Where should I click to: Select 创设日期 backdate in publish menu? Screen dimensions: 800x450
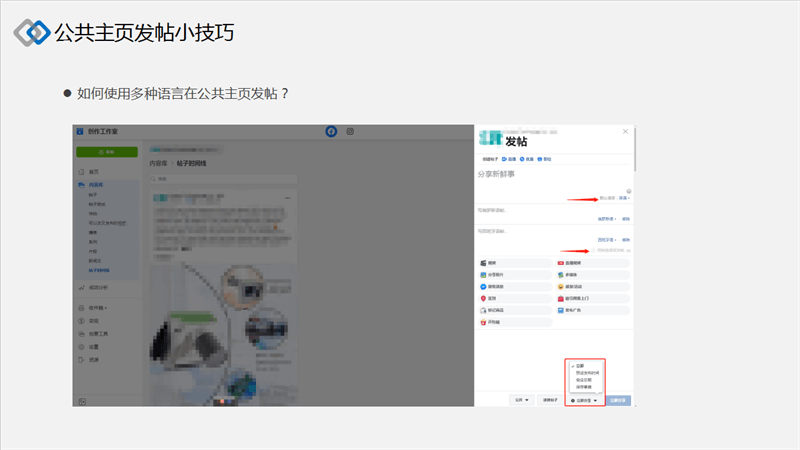[x=585, y=380]
